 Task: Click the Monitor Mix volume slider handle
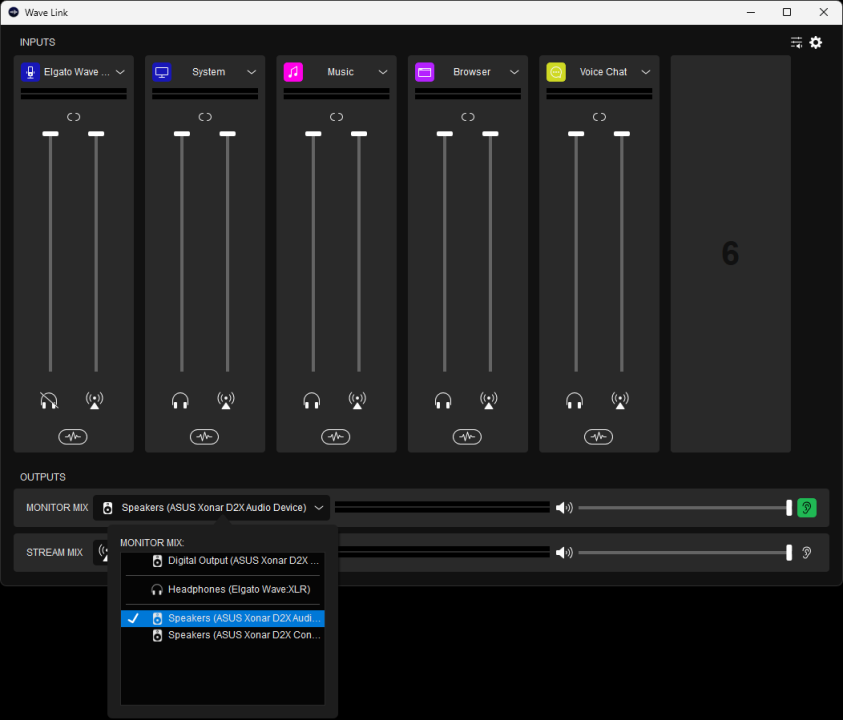(789, 508)
